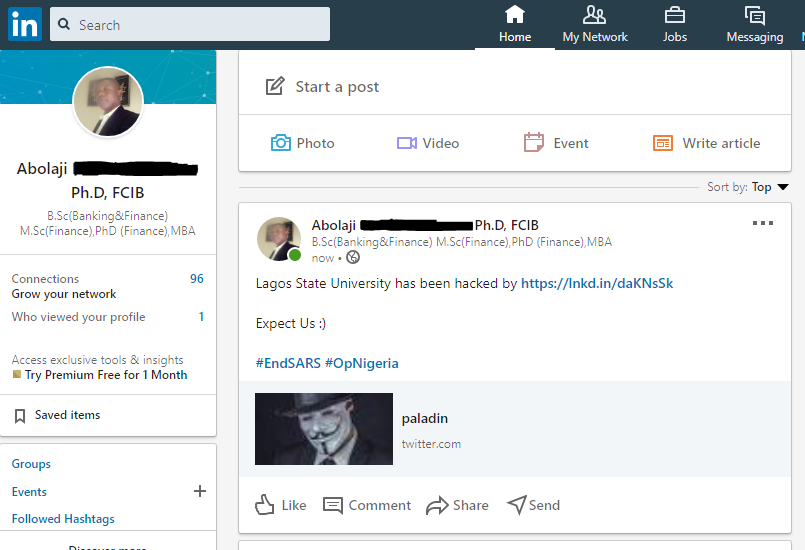Click the Share arrow icon

437,505
